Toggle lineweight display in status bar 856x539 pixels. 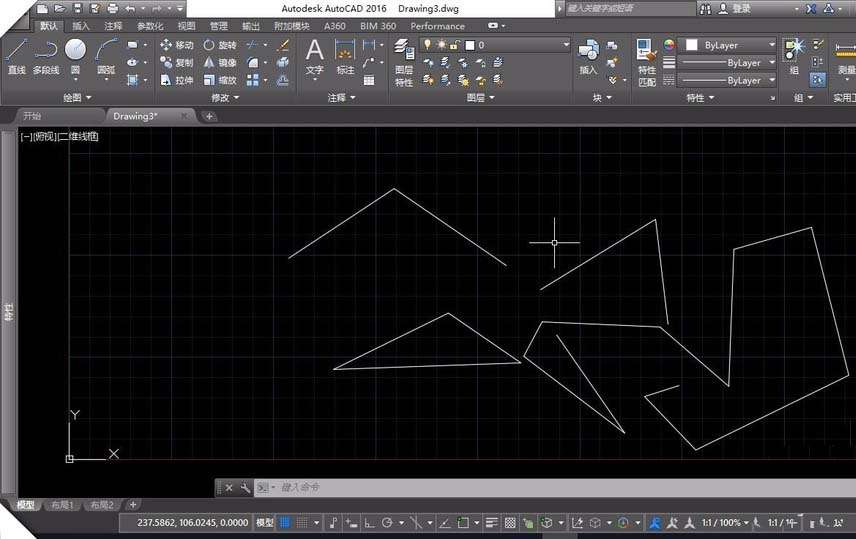coord(493,523)
